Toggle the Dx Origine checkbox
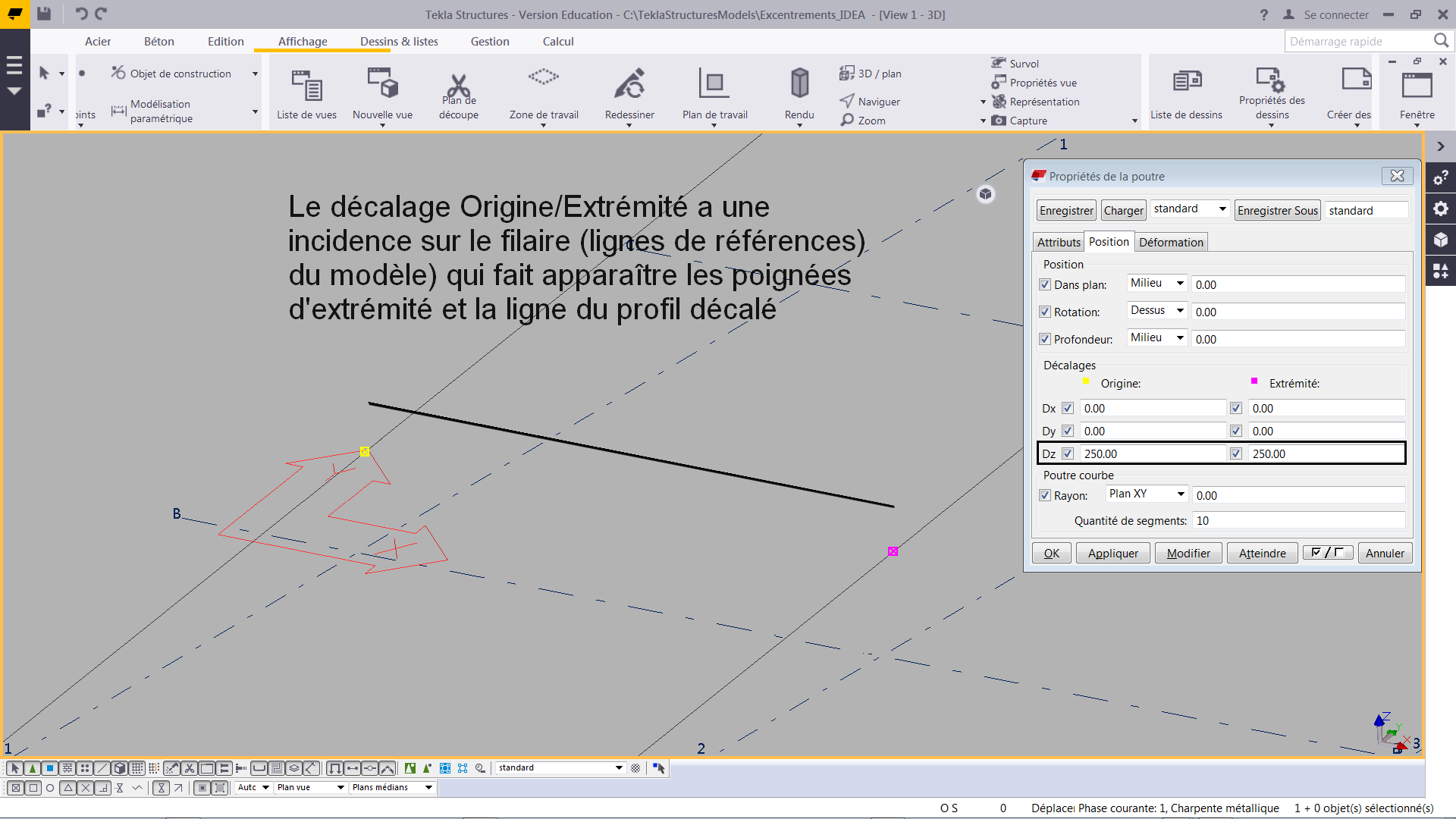The width and height of the screenshot is (1456, 819). coord(1068,409)
